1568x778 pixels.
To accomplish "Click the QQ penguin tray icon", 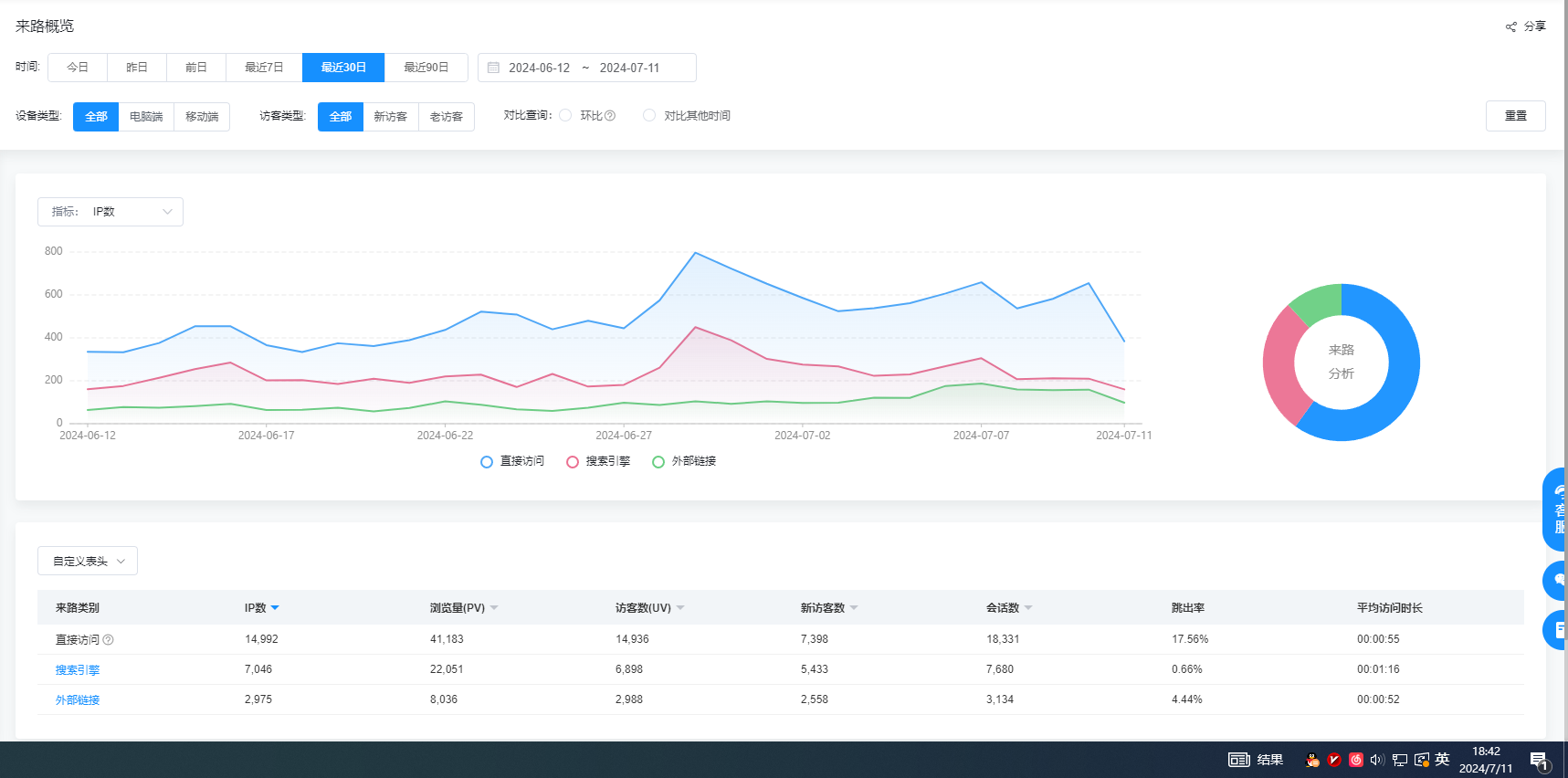I will point(1312,760).
